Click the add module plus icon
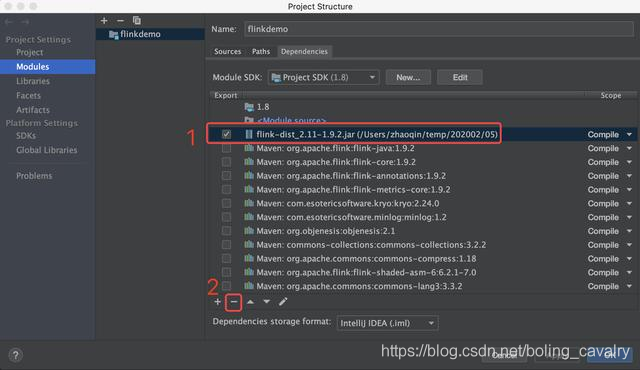Screen dimensions: 640x370 tap(104, 20)
